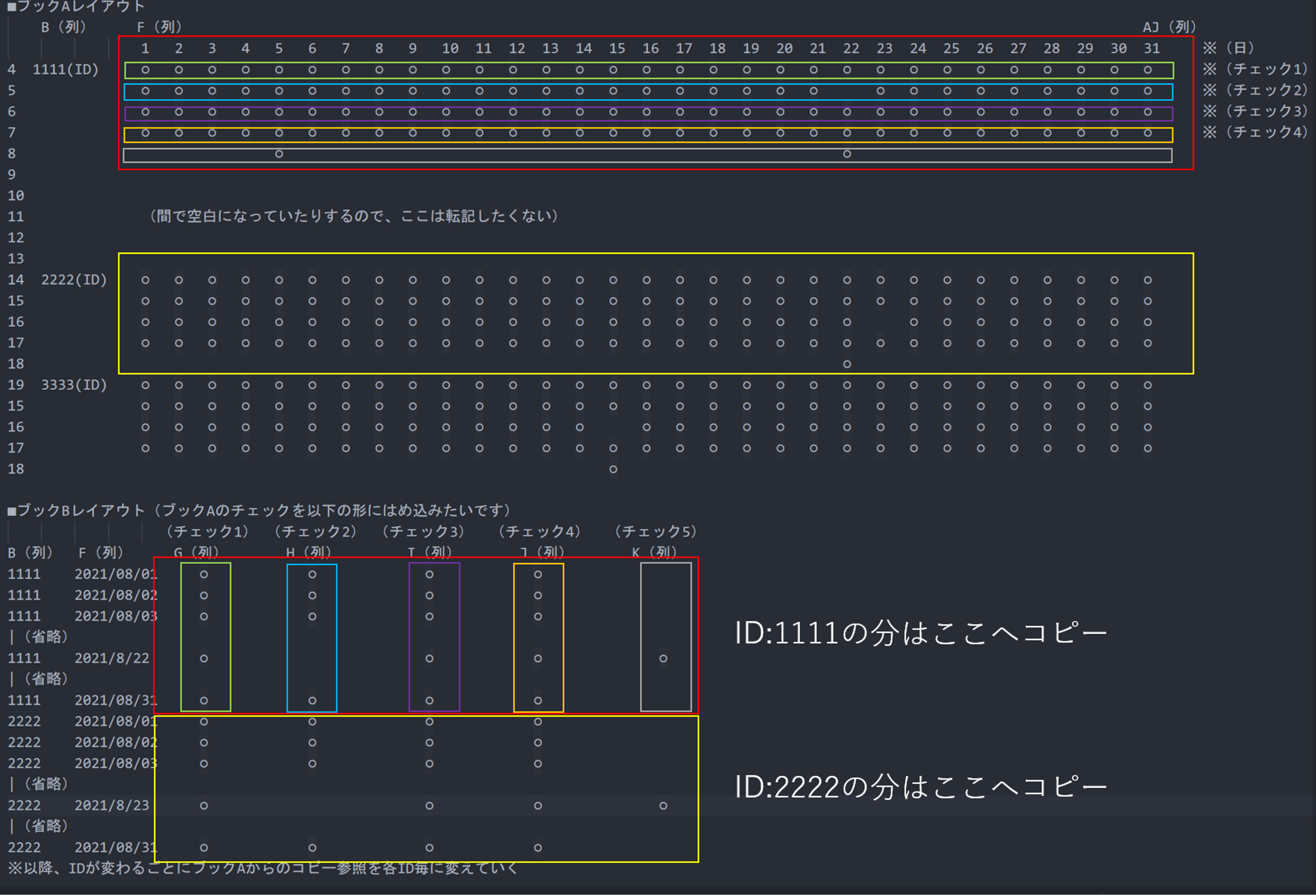Click the 2222(ID) label in row 14
Screen dimensions: 1316x896
[x=74, y=280]
